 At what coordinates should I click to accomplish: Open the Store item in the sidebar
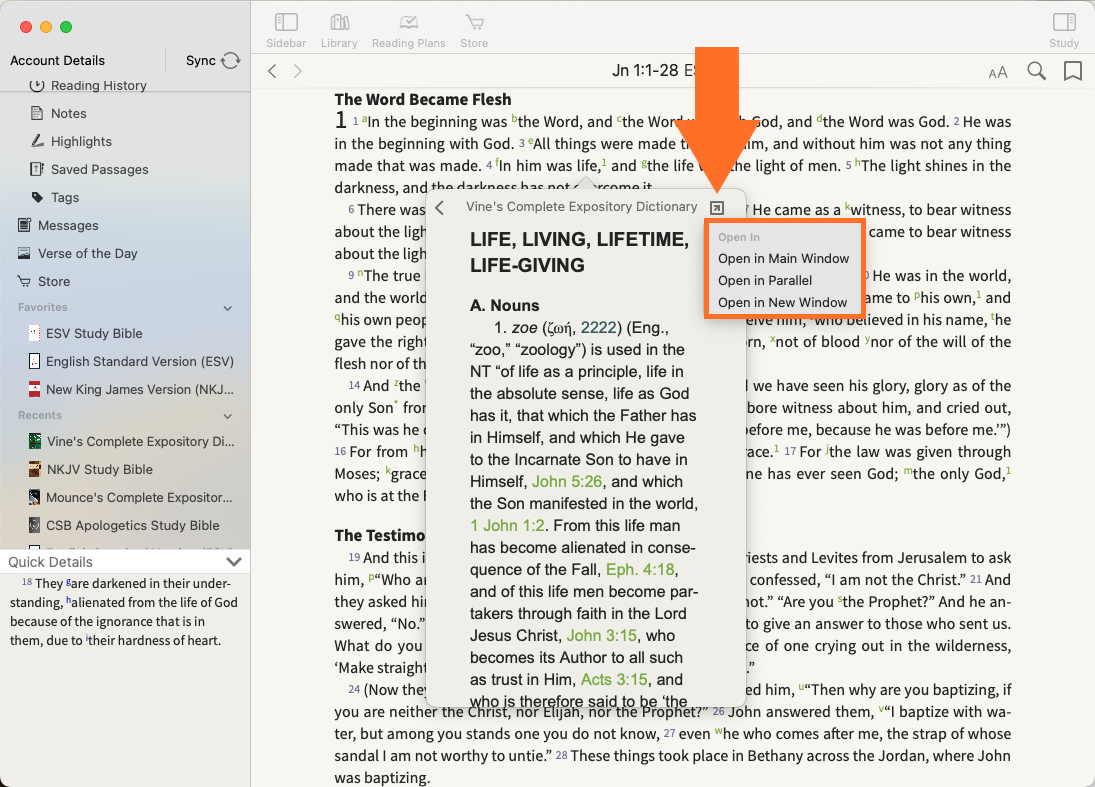54,281
